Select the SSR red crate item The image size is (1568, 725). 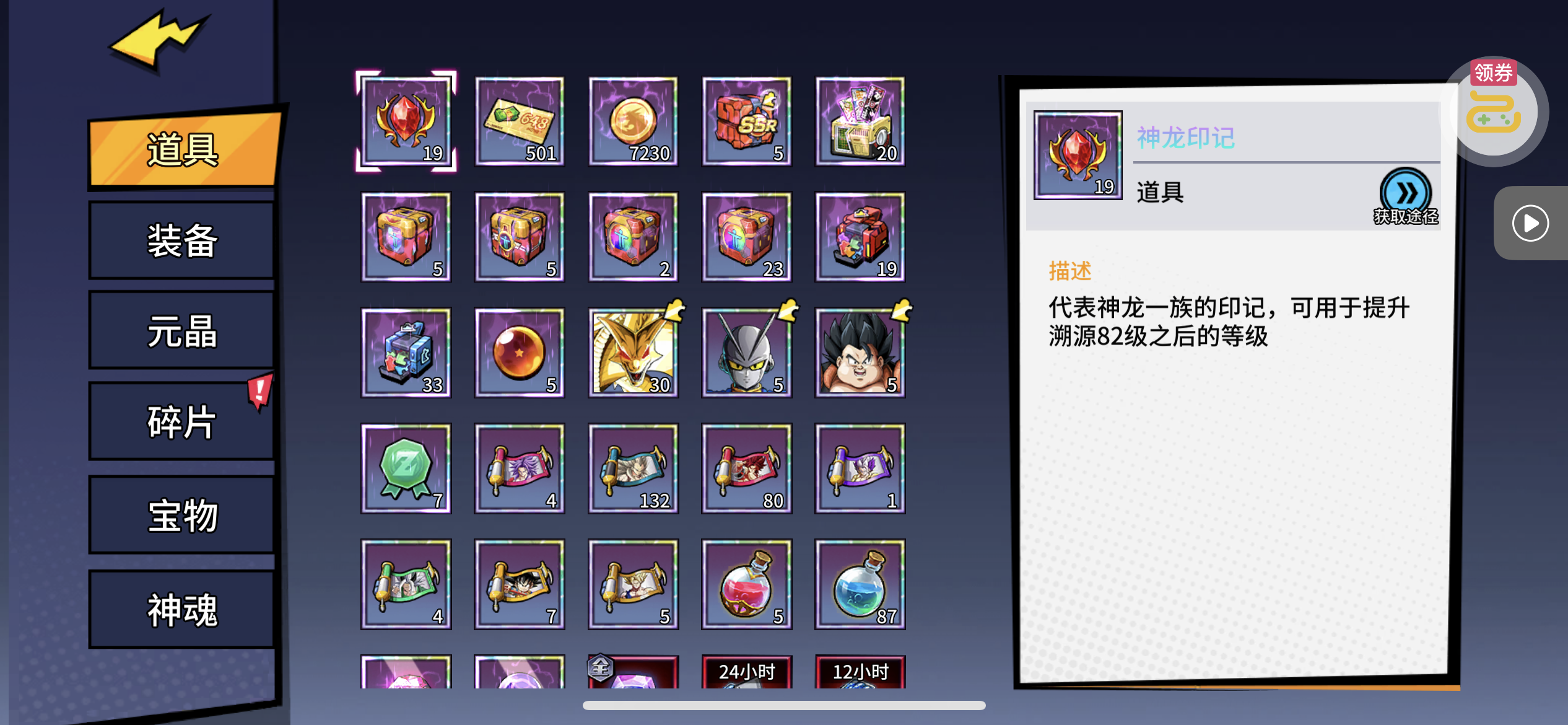(746, 121)
